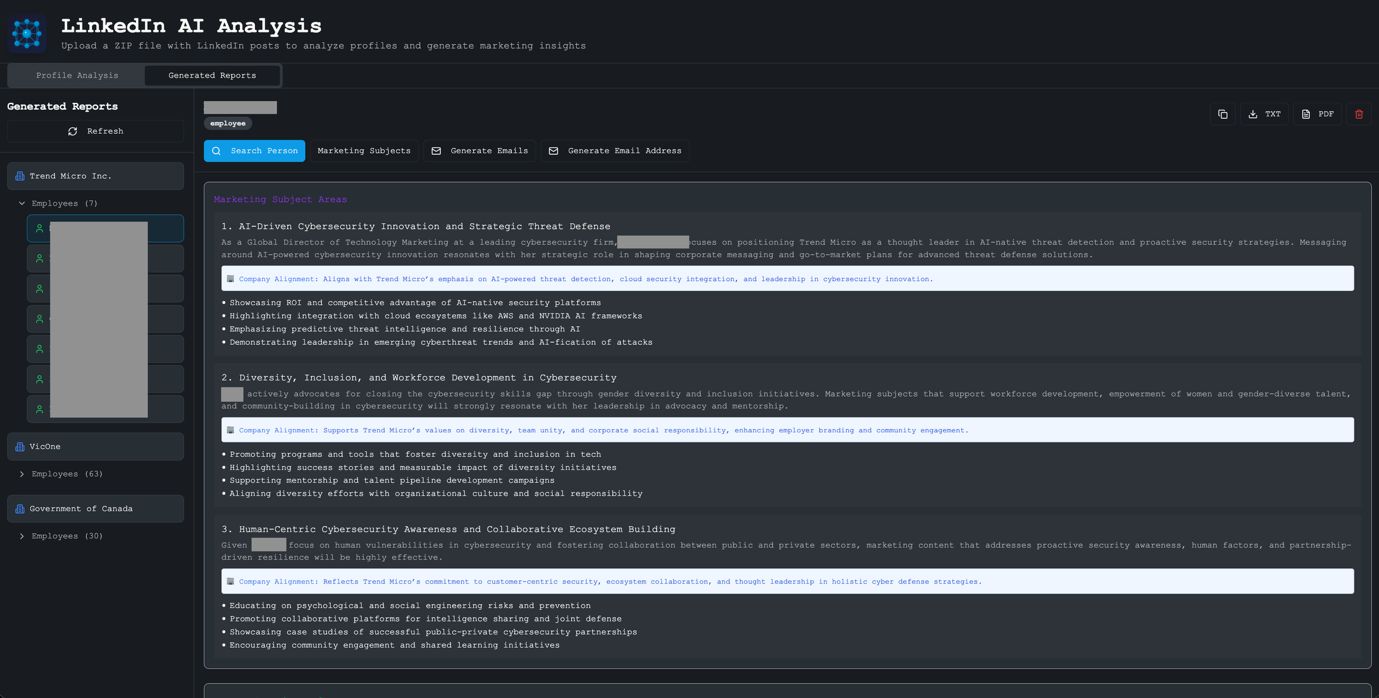This screenshot has width=1379, height=698.
Task: Export the report as PDF
Action: coord(1317,114)
